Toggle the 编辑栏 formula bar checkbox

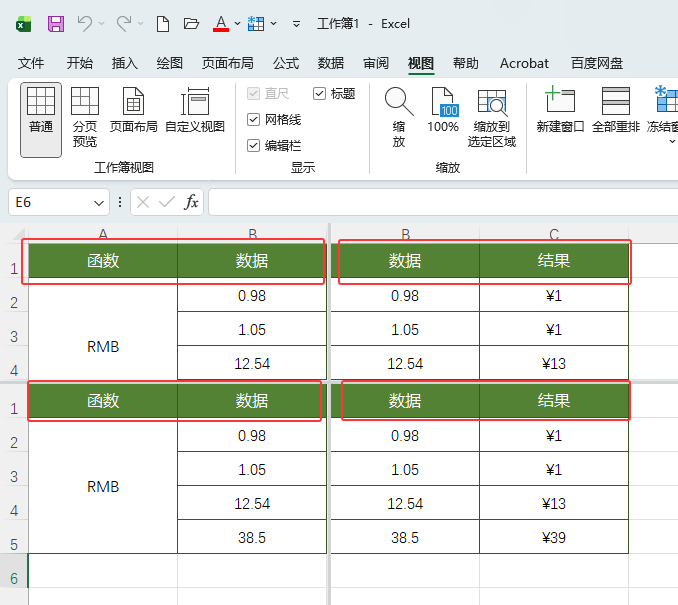point(253,146)
